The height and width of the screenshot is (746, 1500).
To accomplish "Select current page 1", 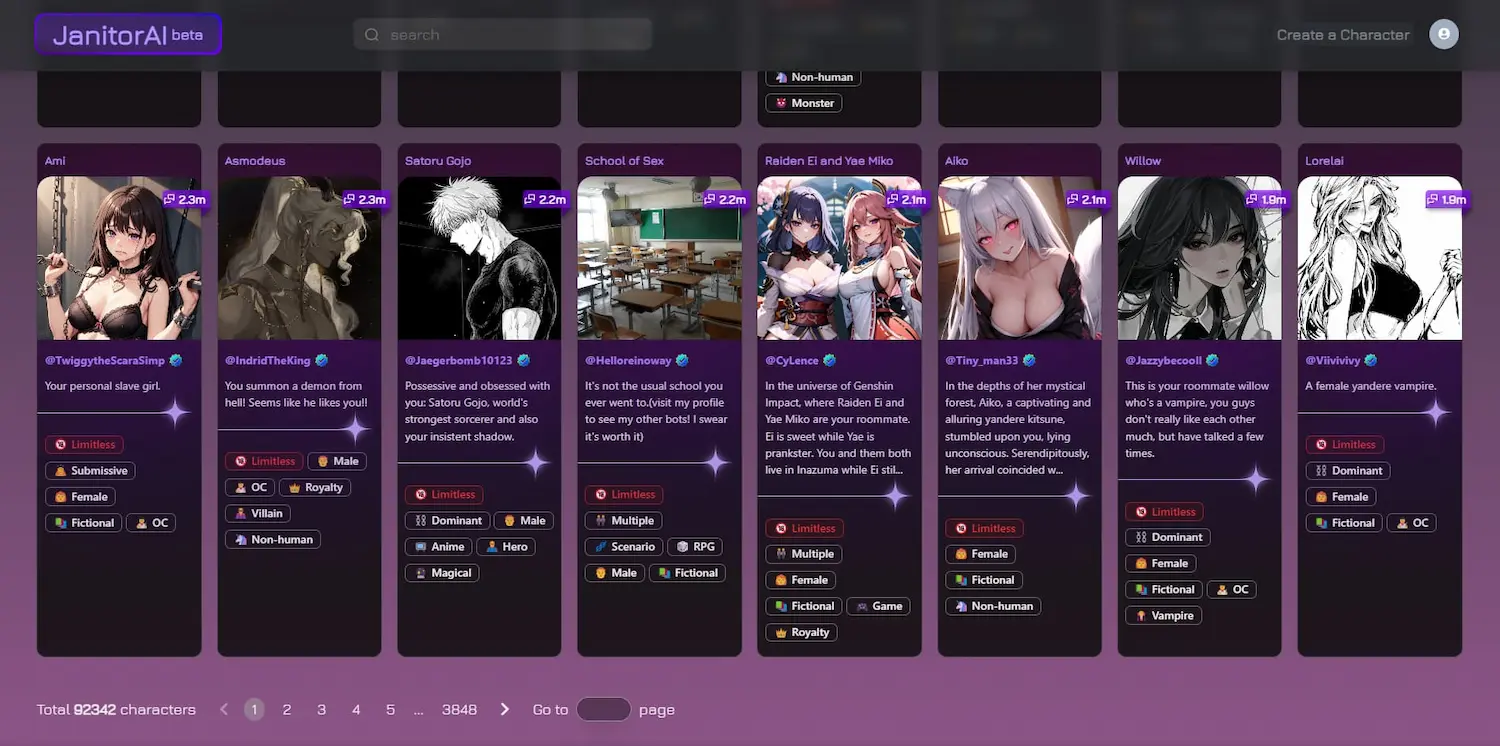I will coord(254,709).
